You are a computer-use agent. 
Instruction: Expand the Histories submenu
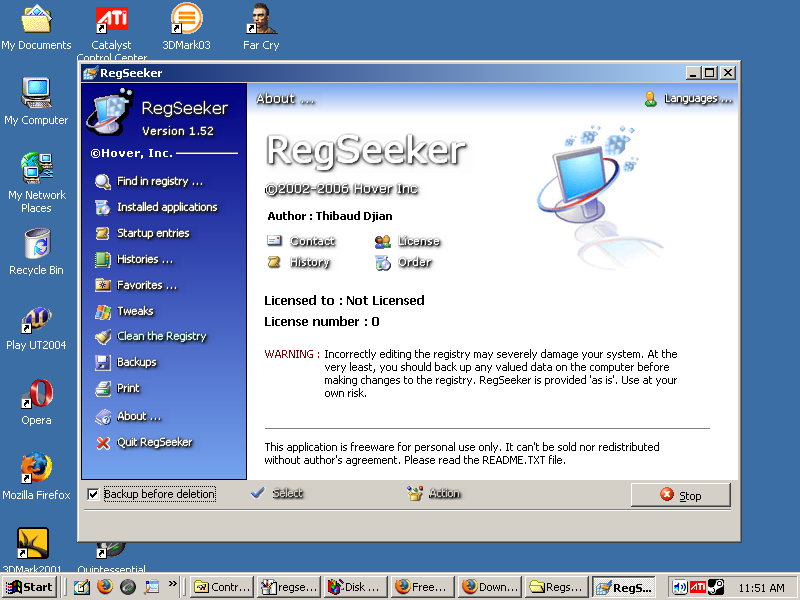144,259
